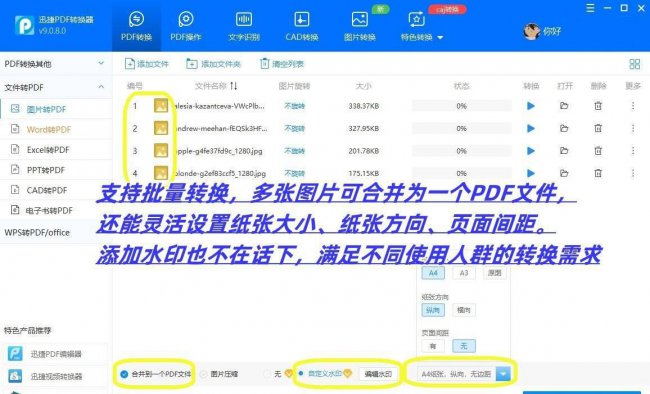Delete the apple-g4fe37fd9c file row

click(x=598, y=151)
